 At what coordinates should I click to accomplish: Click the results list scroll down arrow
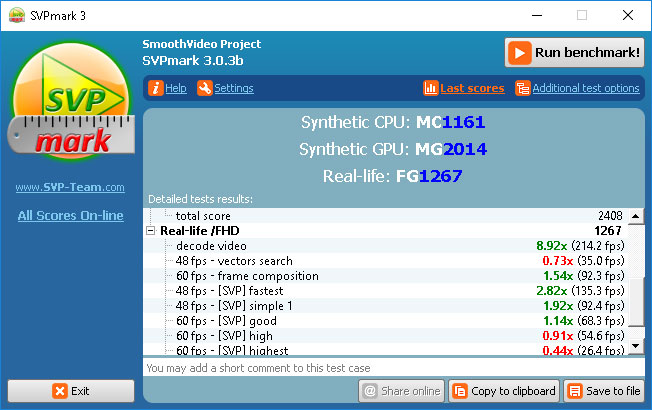(635, 346)
